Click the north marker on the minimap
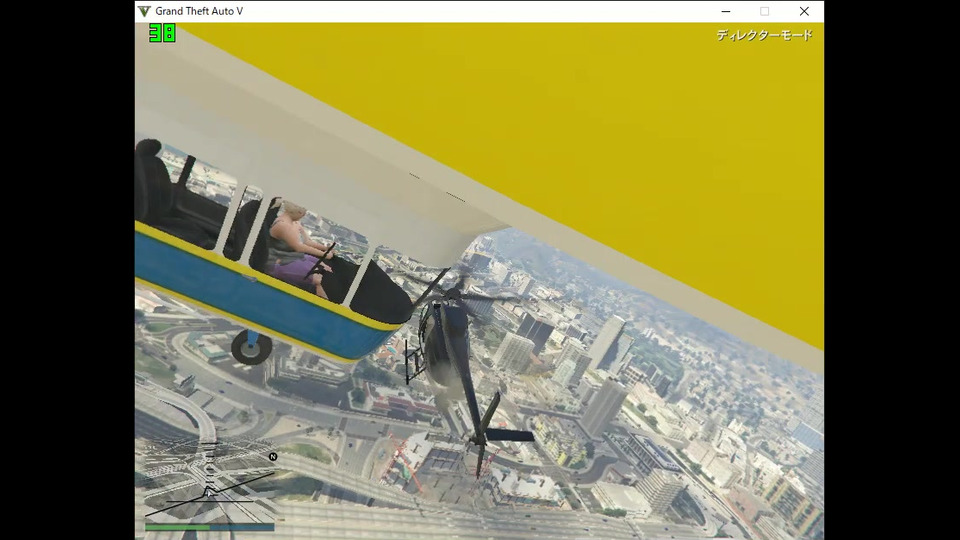Viewport: 960px width, 540px height. pyautogui.click(x=273, y=457)
